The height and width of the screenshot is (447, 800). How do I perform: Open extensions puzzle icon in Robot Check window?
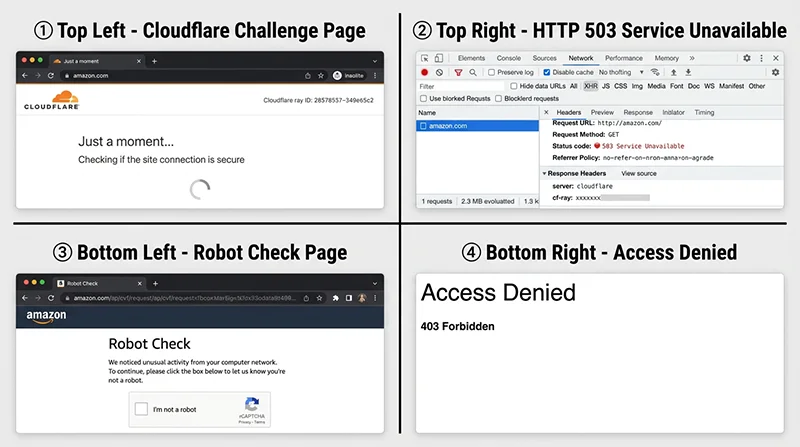tap(335, 298)
